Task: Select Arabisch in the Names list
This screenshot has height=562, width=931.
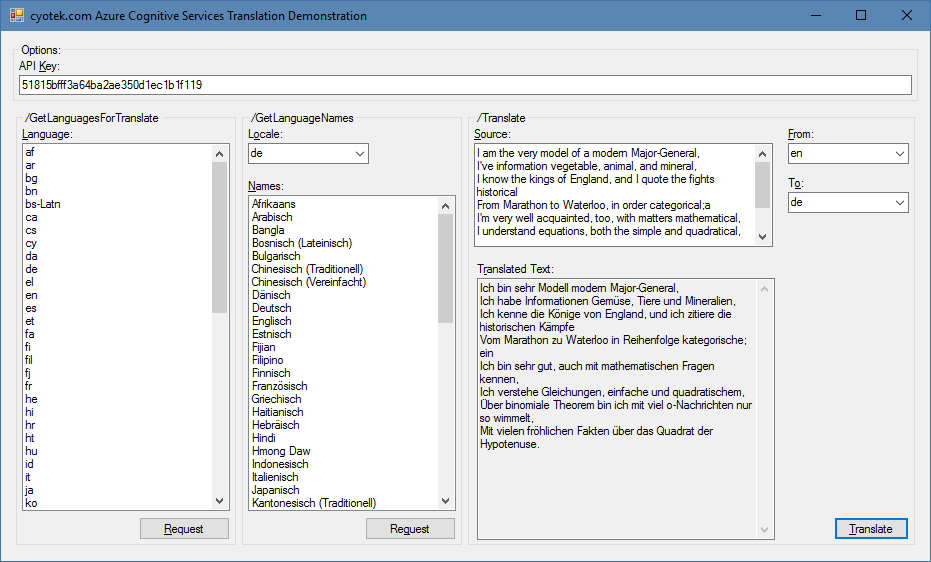Action: pyautogui.click(x=344, y=218)
